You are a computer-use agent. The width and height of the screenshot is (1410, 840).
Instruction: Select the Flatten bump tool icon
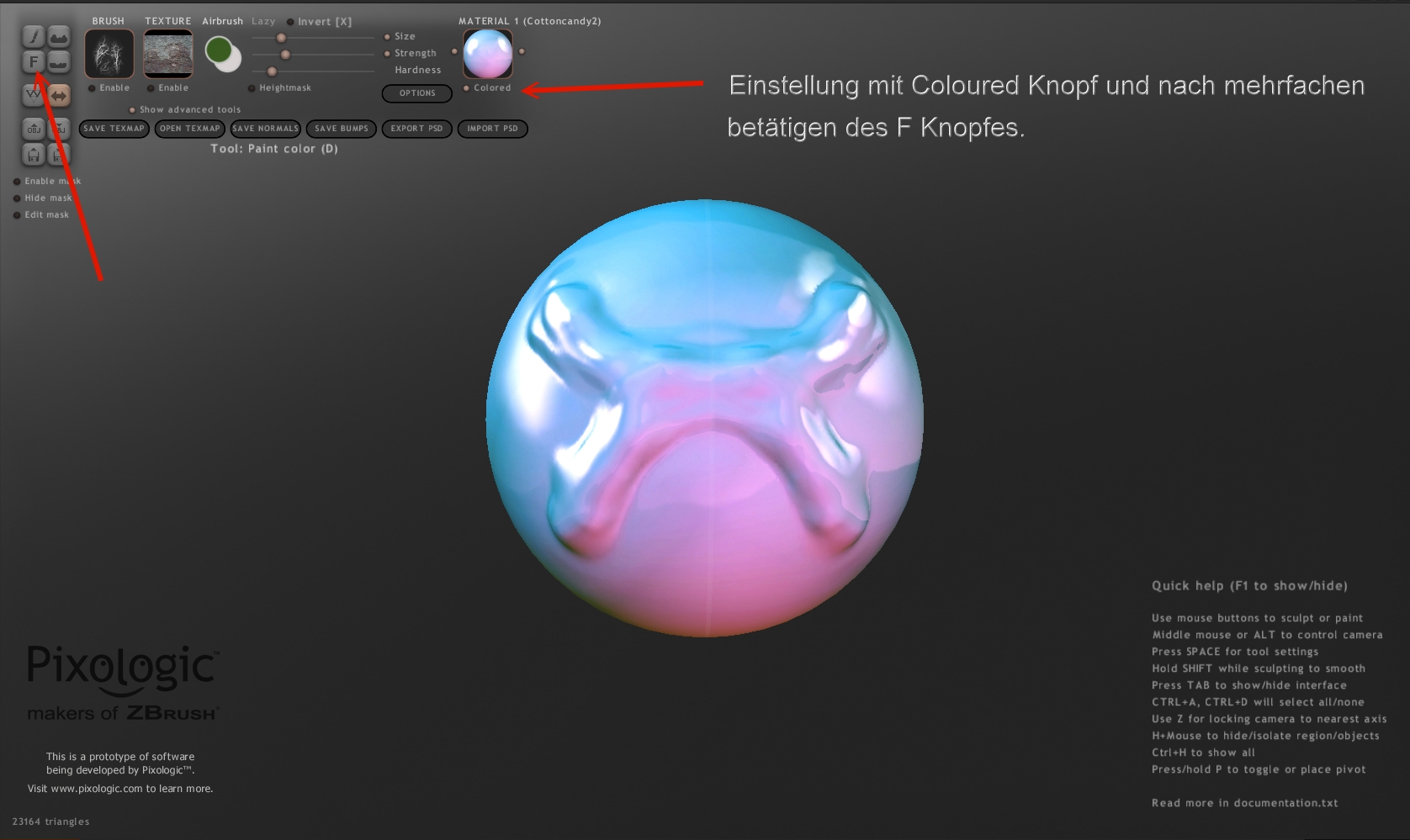58,61
